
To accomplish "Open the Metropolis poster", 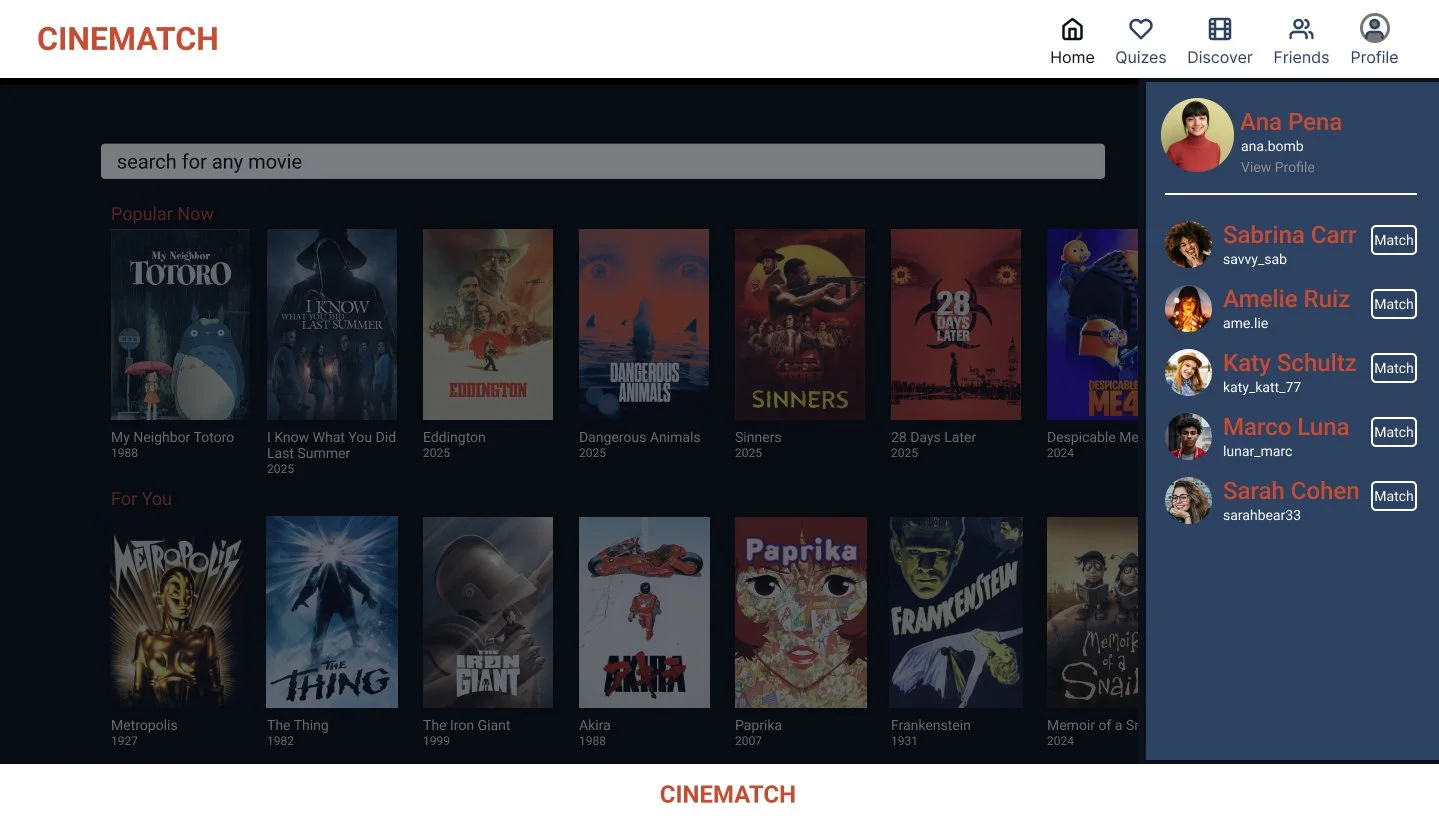I will [177, 612].
